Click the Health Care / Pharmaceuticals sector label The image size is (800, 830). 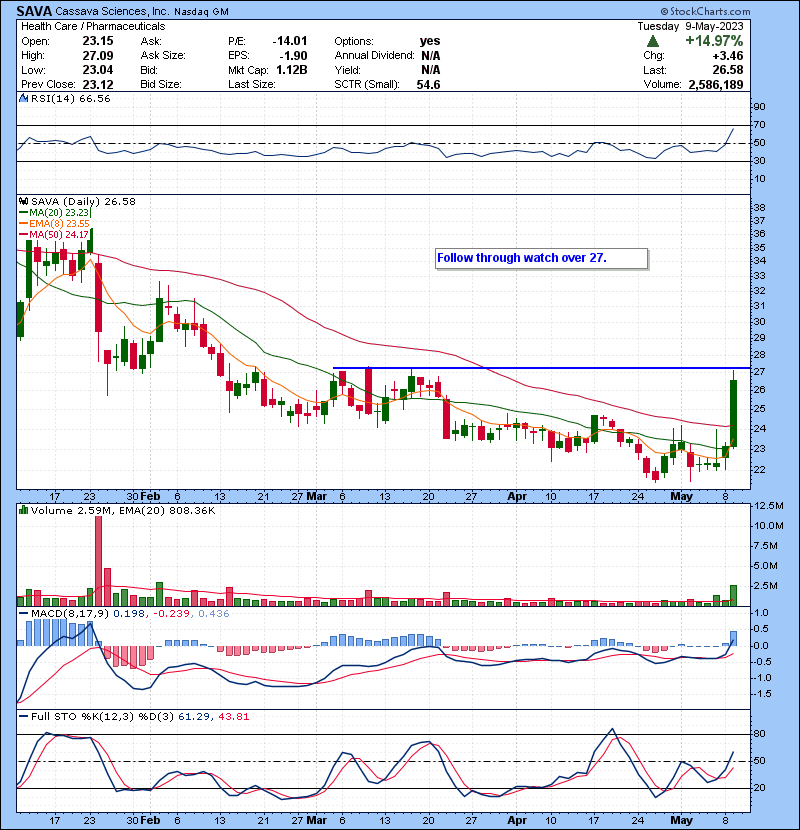point(93,26)
